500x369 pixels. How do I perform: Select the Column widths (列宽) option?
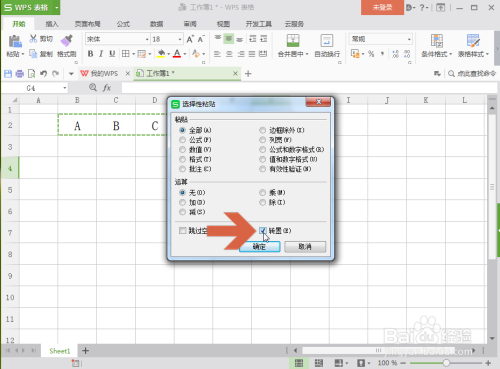point(263,140)
